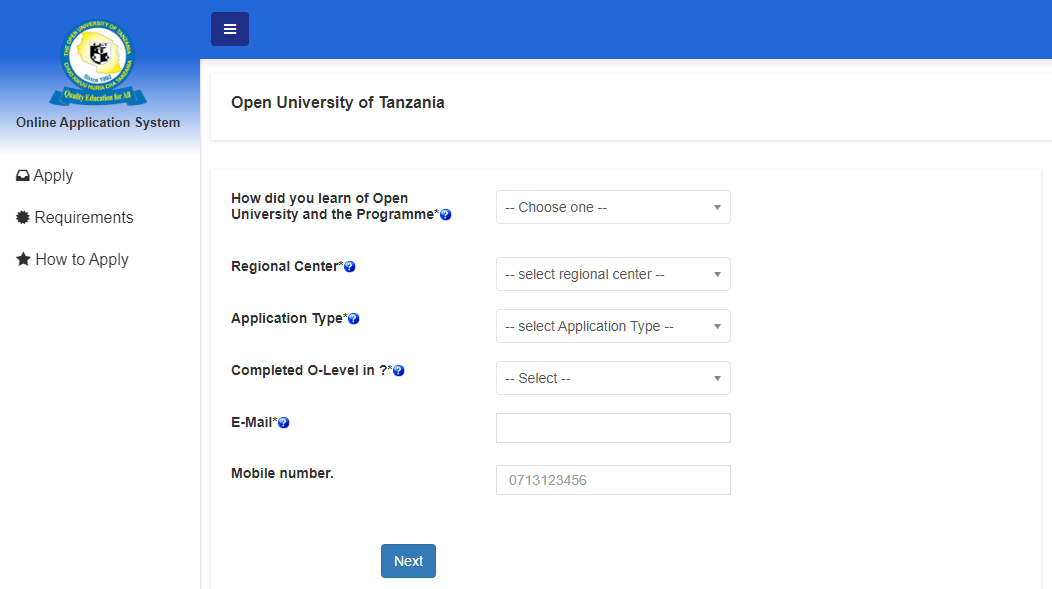
Task: Click into the E-Mail input field
Action: (x=613, y=427)
